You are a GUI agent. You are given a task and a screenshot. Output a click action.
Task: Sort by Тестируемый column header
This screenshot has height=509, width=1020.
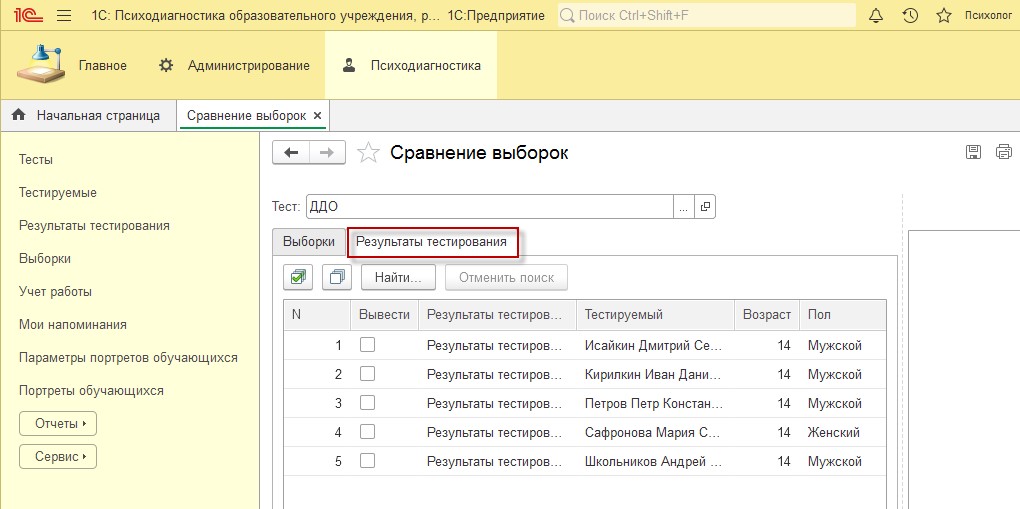[x=656, y=315]
